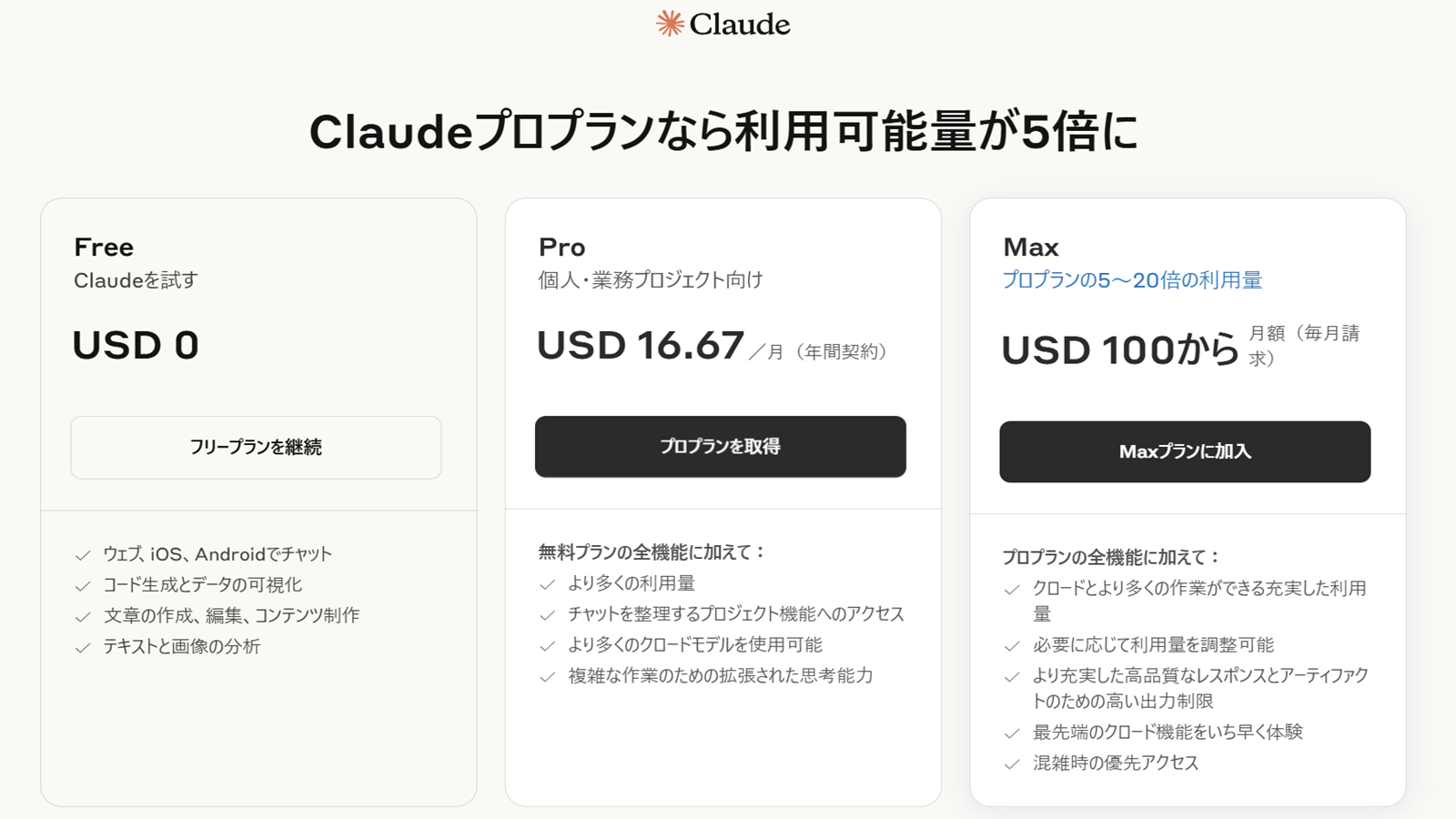Click checkmark beside 文章の作成、編集、コンテンツ制作
The height and width of the screenshot is (819, 1456).
[83, 617]
